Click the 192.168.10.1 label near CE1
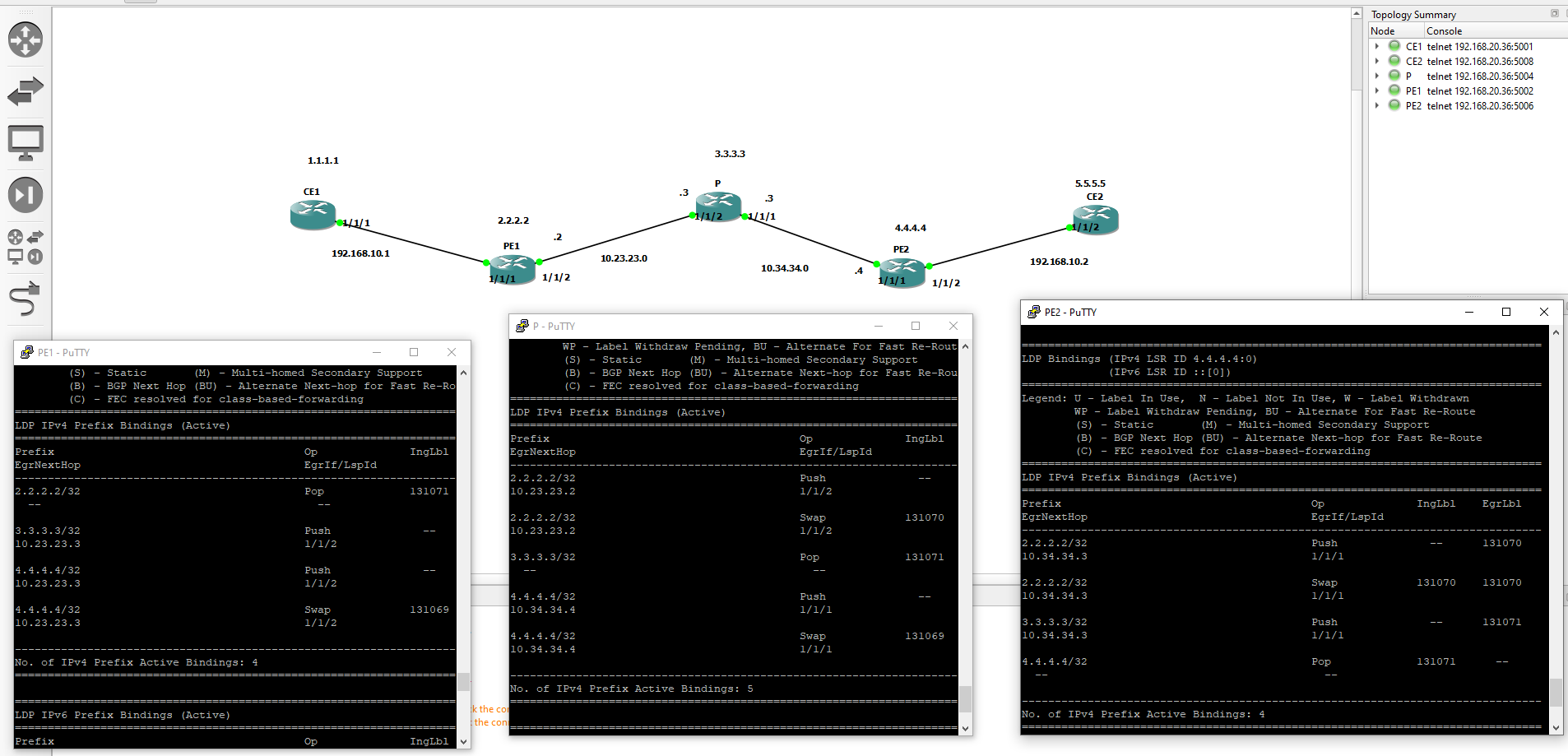Viewport: 1568px width, 756px height. [x=360, y=253]
